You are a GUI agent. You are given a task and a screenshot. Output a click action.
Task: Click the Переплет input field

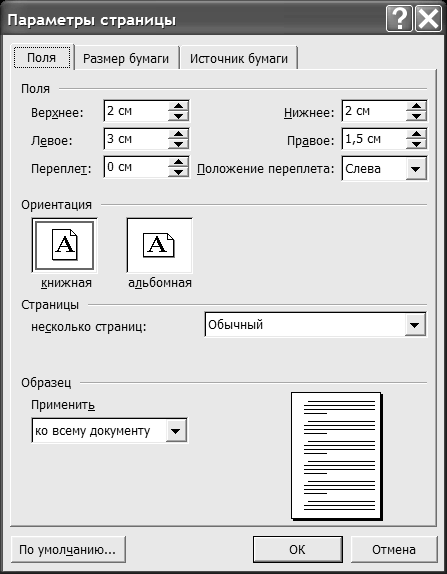tap(137, 167)
